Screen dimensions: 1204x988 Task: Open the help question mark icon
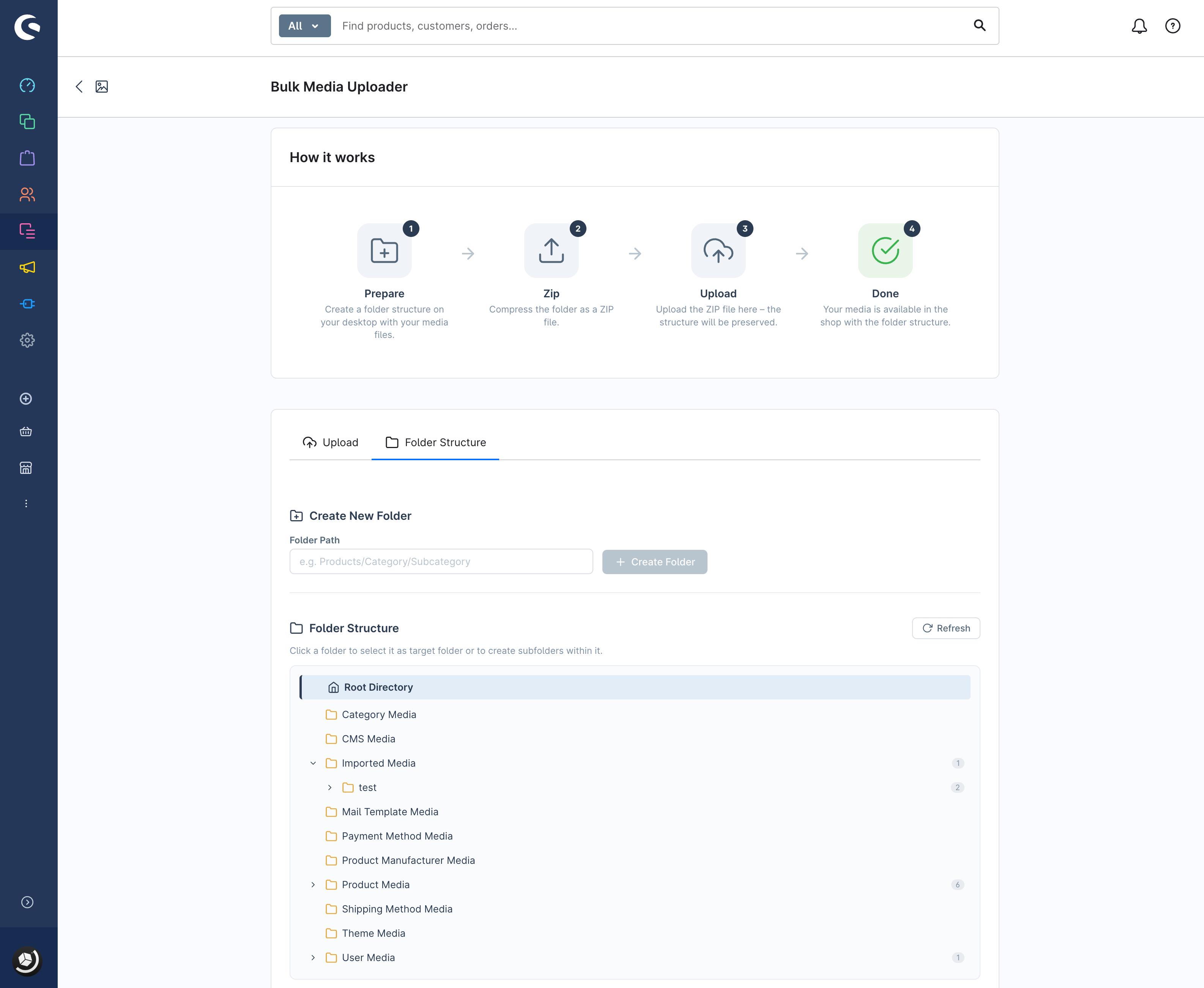(1173, 26)
